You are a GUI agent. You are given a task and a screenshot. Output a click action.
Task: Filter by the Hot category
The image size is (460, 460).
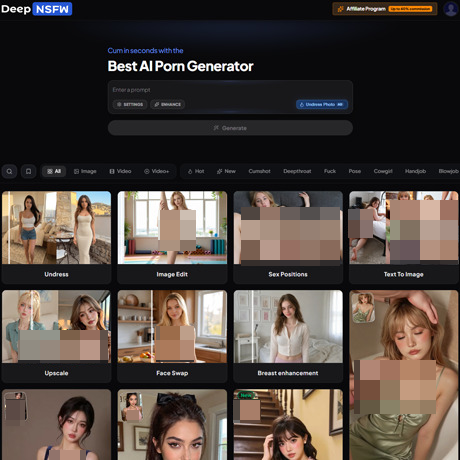coord(196,171)
